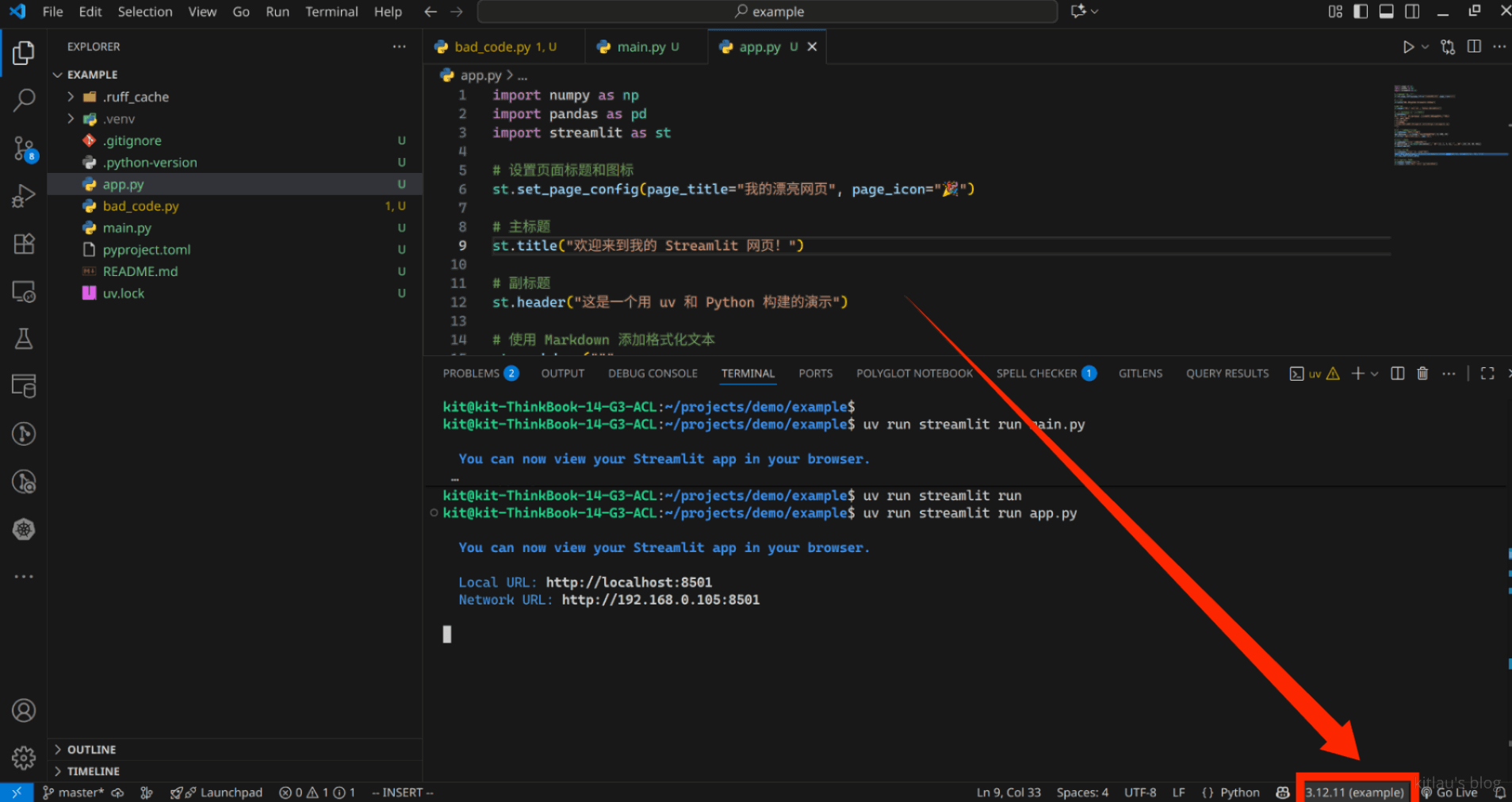Open the Extensions view

coord(24,244)
